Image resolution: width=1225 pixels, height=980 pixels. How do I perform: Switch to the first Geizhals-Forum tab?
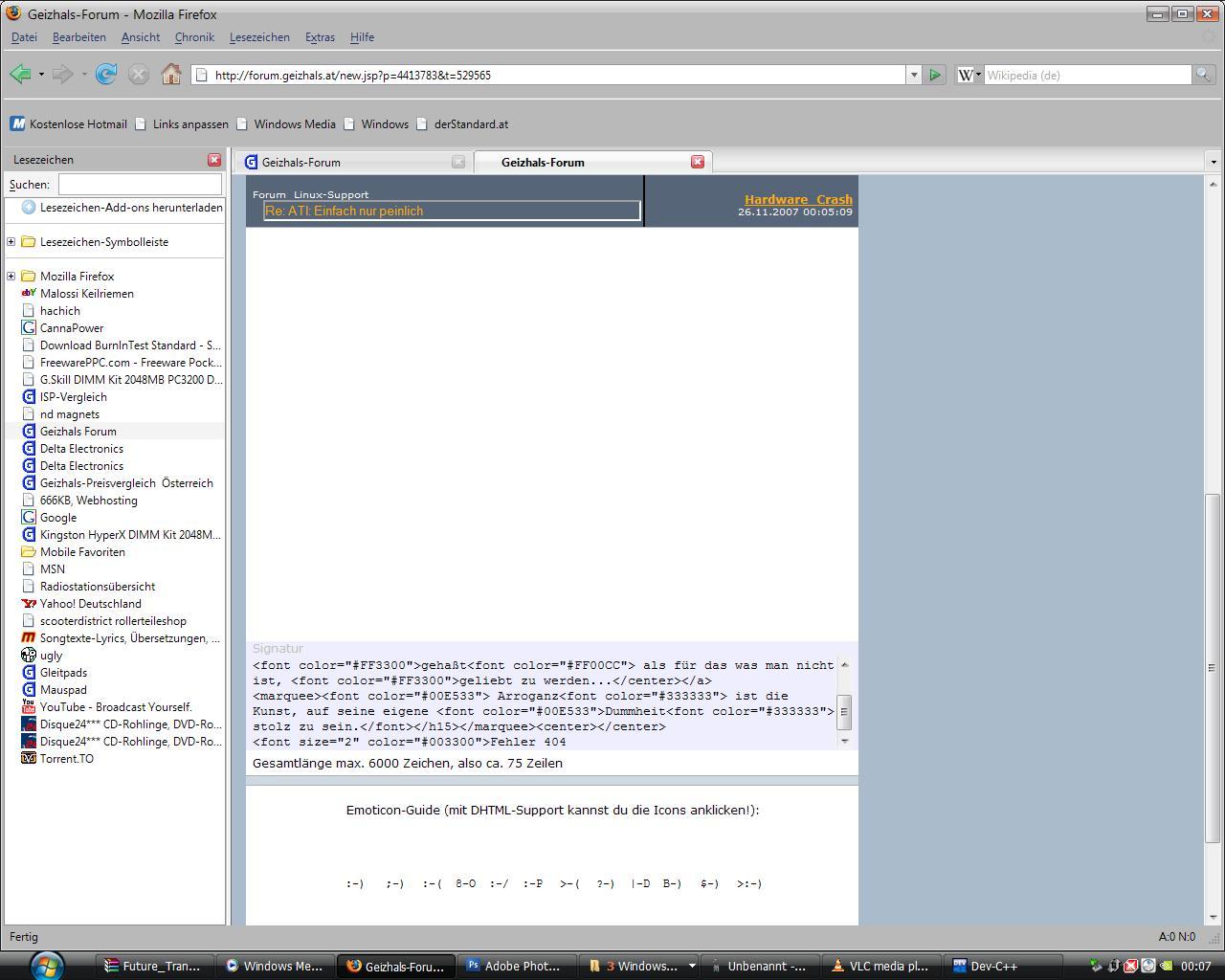point(345,162)
